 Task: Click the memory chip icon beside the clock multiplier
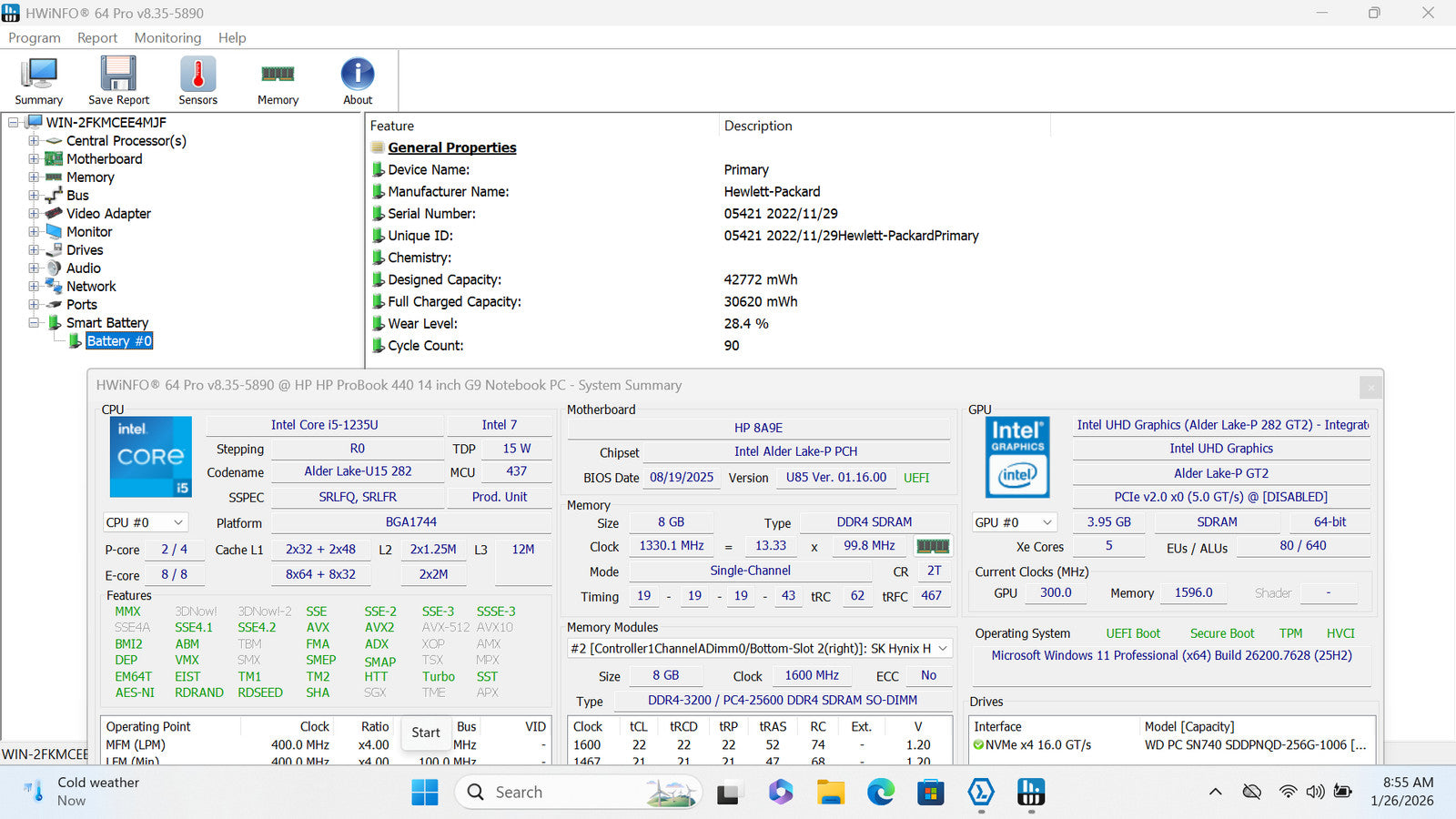[933, 546]
